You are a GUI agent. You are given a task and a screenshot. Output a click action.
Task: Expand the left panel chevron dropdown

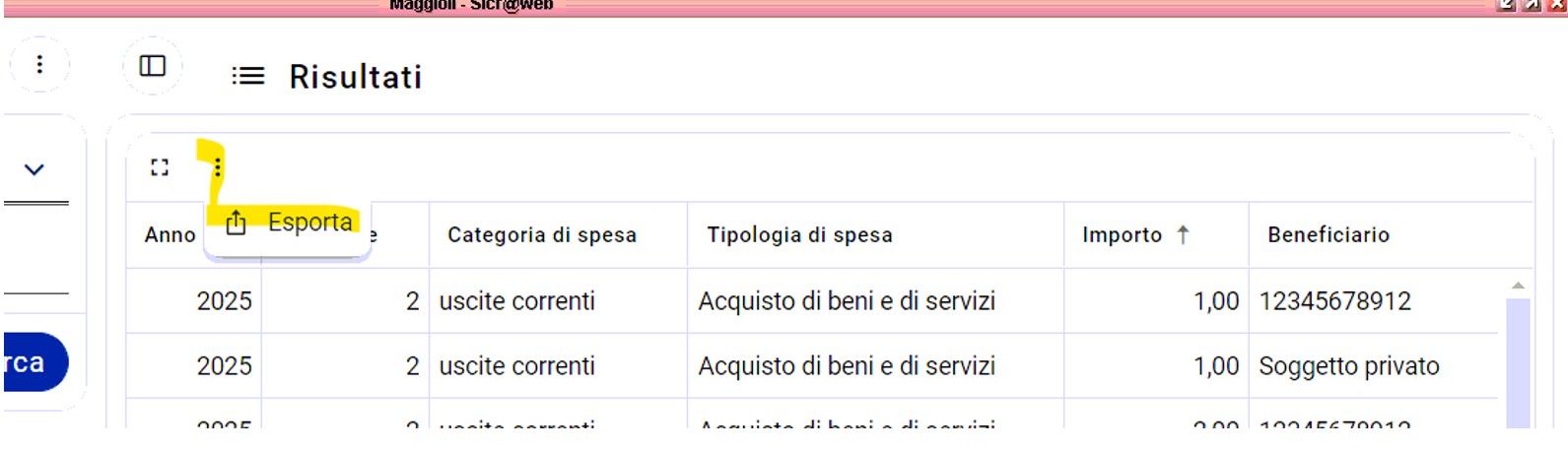coord(34,169)
